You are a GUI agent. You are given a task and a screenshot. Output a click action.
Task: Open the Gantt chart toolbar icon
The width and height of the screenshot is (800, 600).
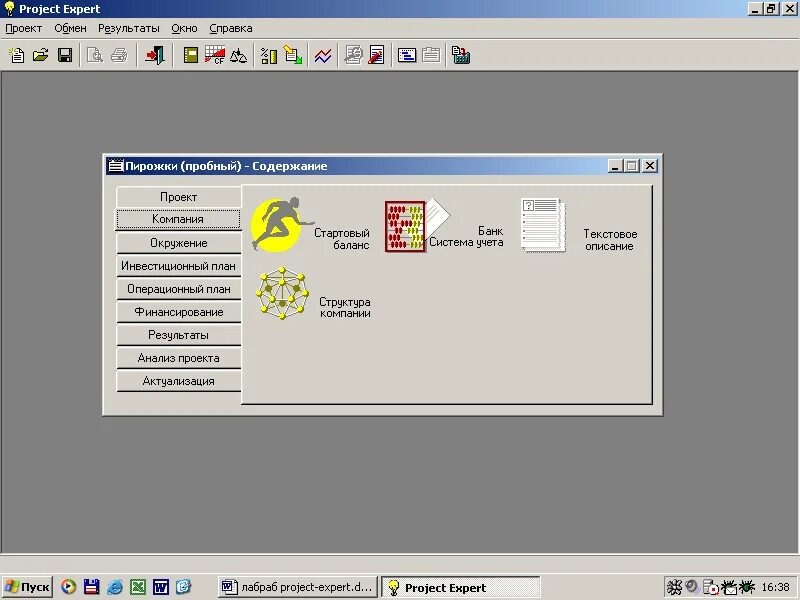click(407, 55)
